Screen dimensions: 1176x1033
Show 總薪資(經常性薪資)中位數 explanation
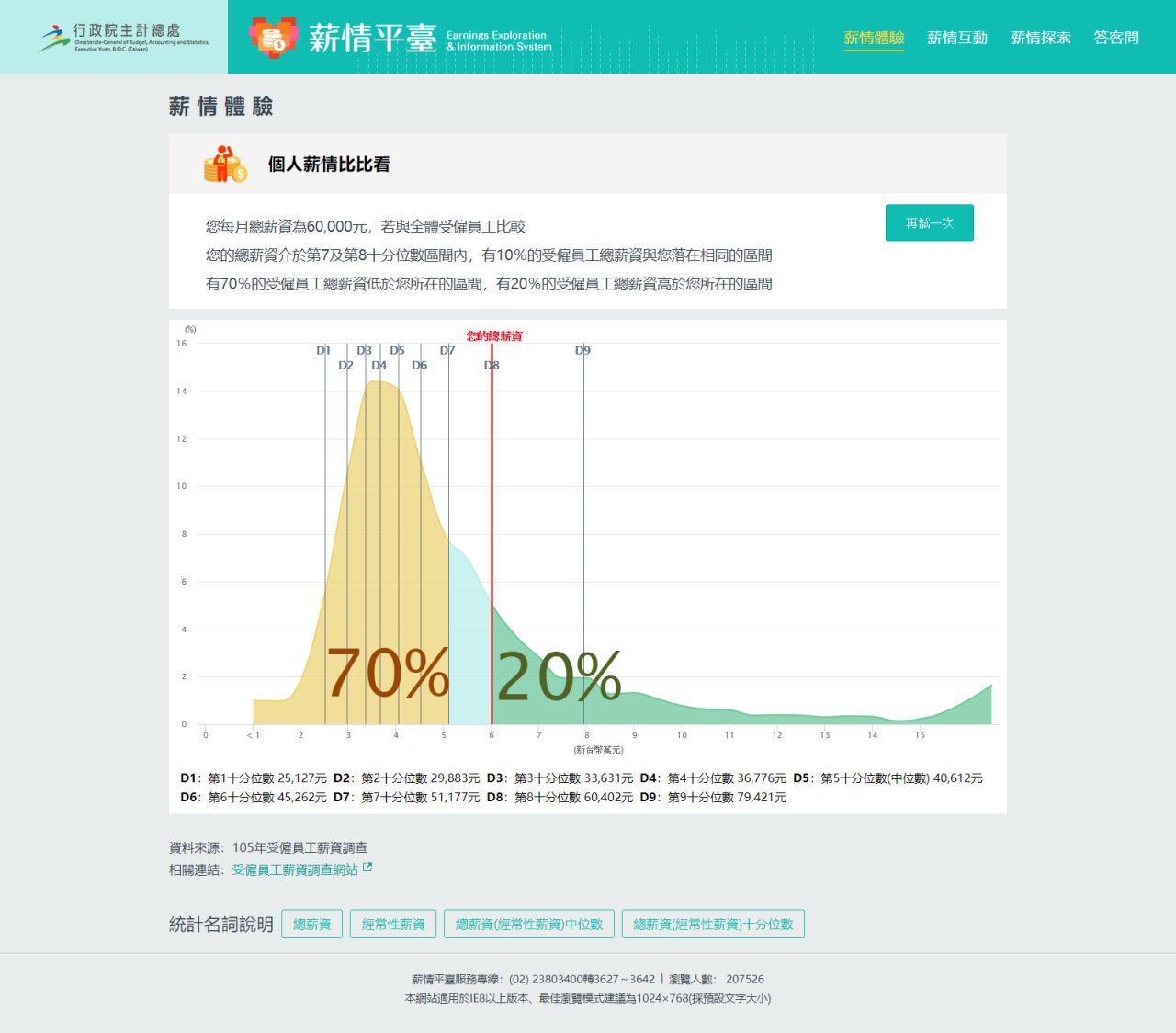click(529, 924)
